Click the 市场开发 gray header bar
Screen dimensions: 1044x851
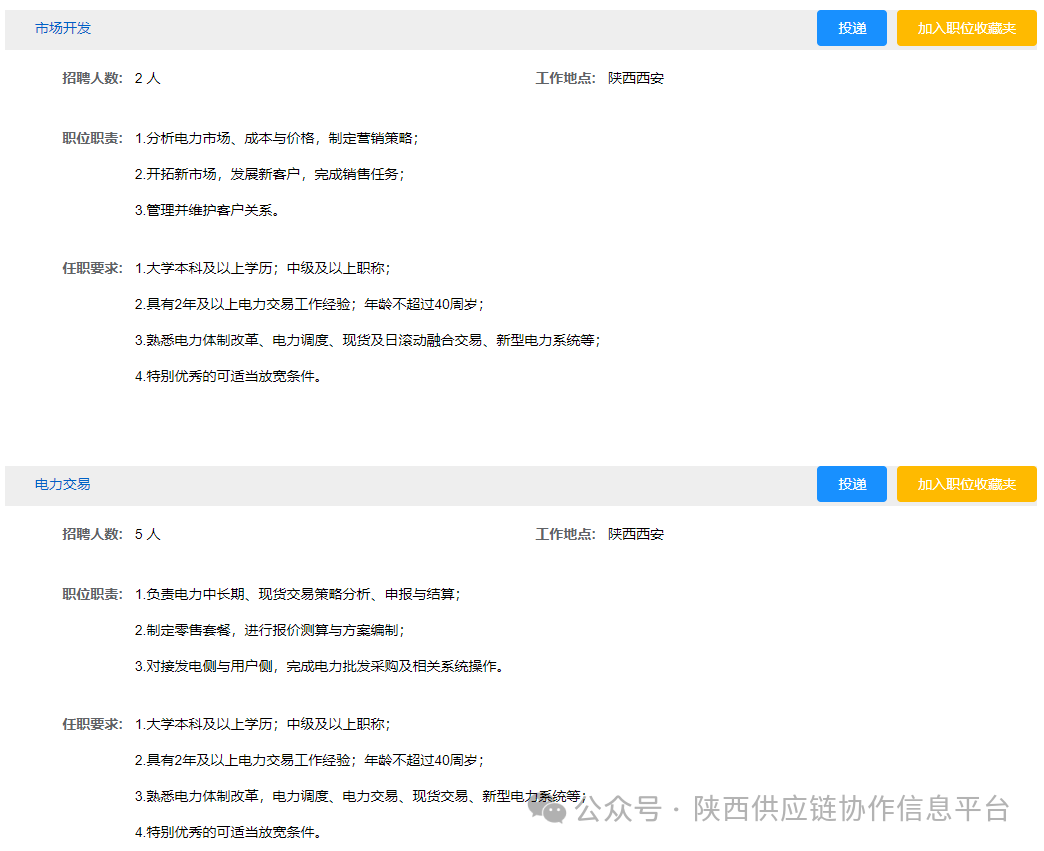point(450,29)
